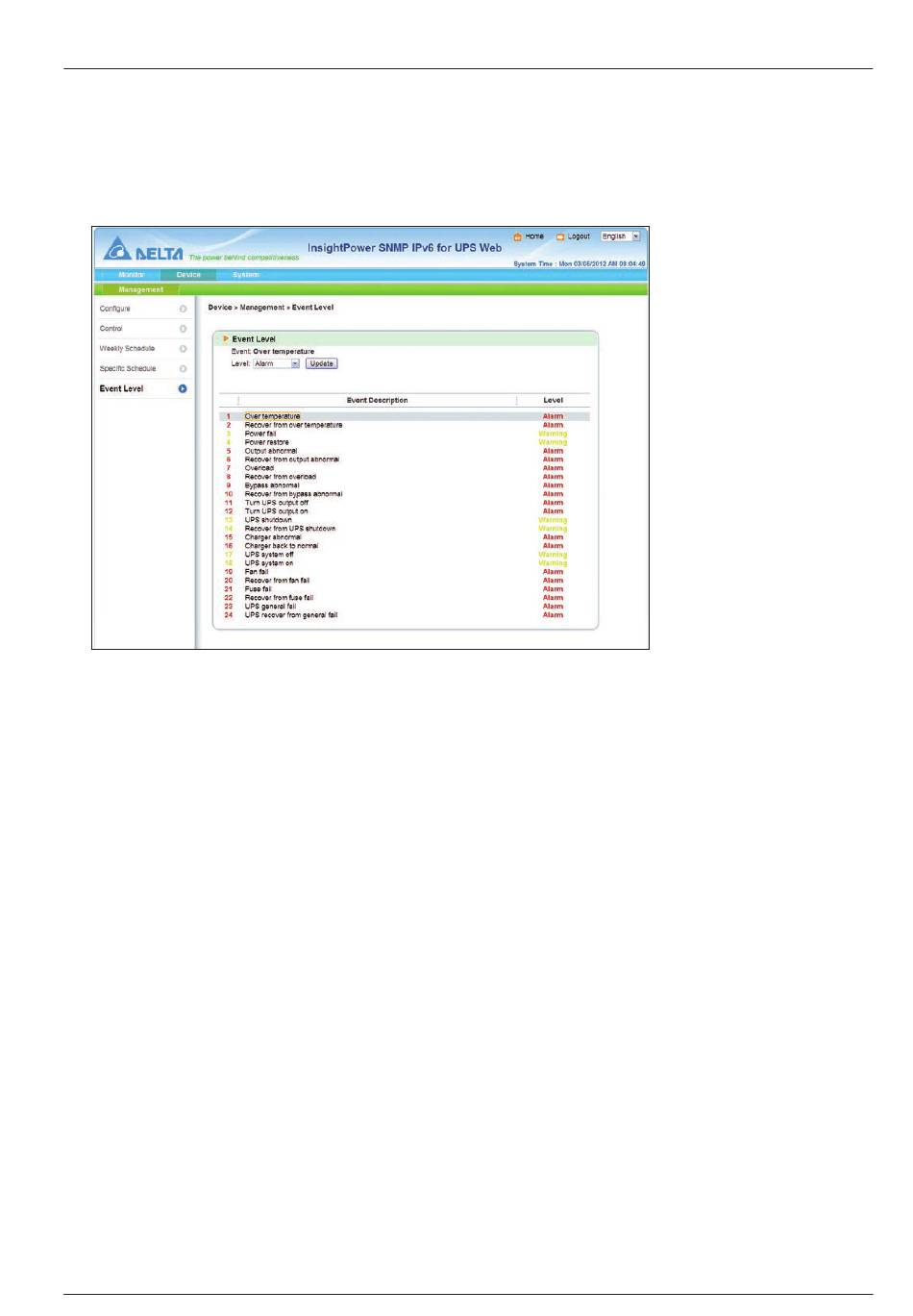The image size is (913, 1316).
Task: Select 'Recover from UPS shutdown' event row
Action: pyautogui.click(x=405, y=529)
